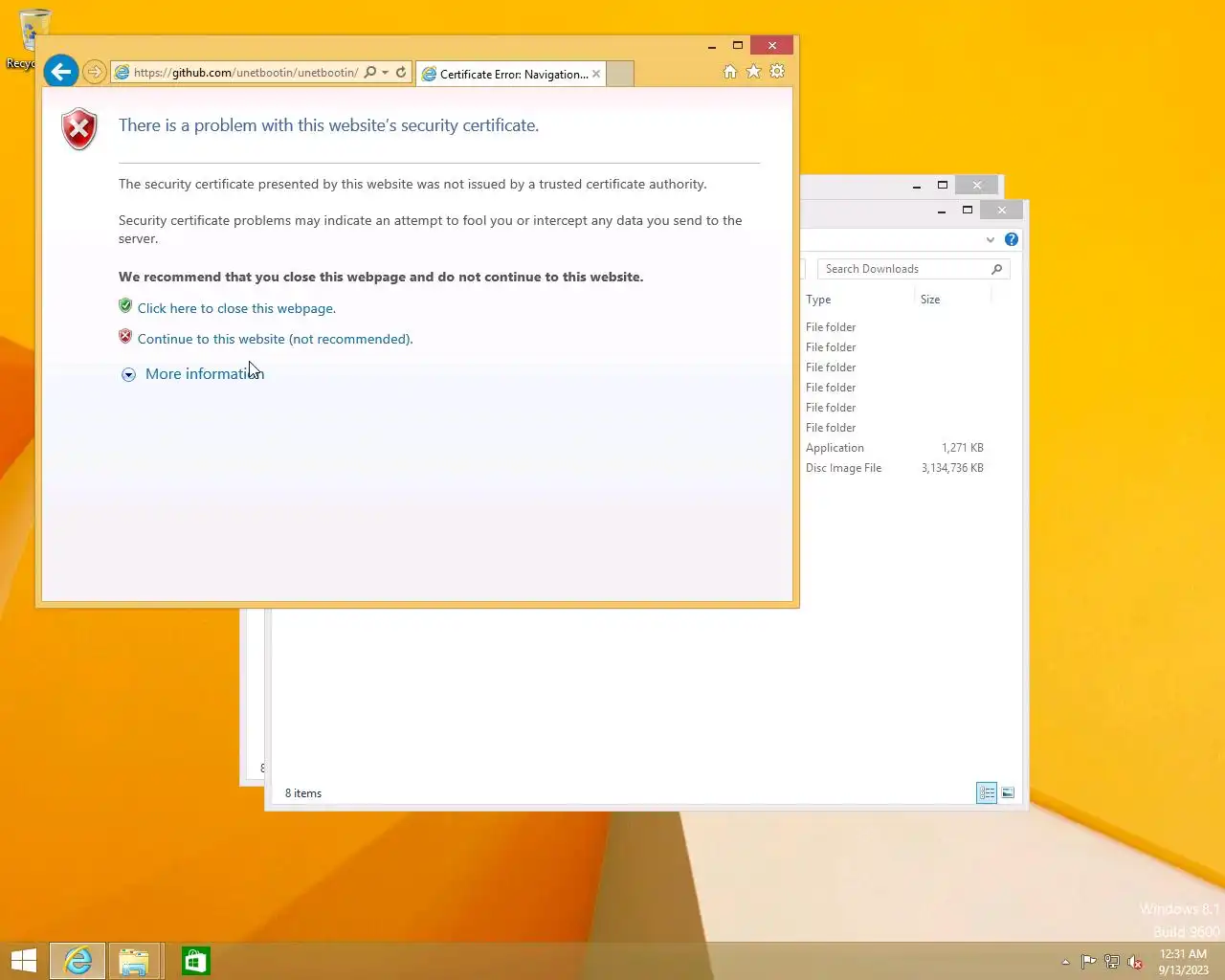1225x980 pixels.
Task: Click the github.com URL in the address bar
Action: point(246,73)
